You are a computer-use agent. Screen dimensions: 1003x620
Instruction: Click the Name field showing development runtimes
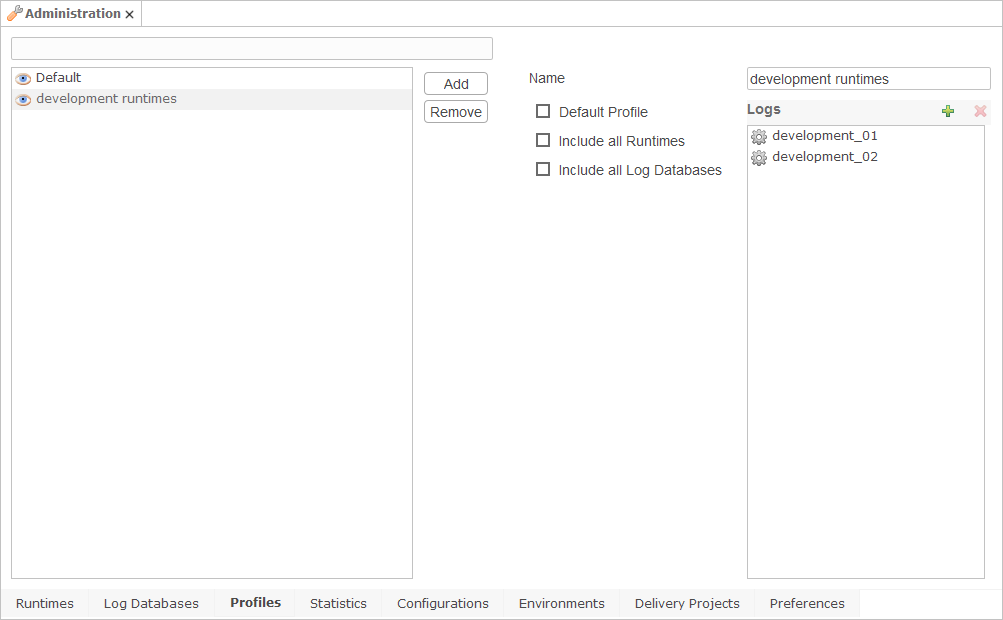868,78
